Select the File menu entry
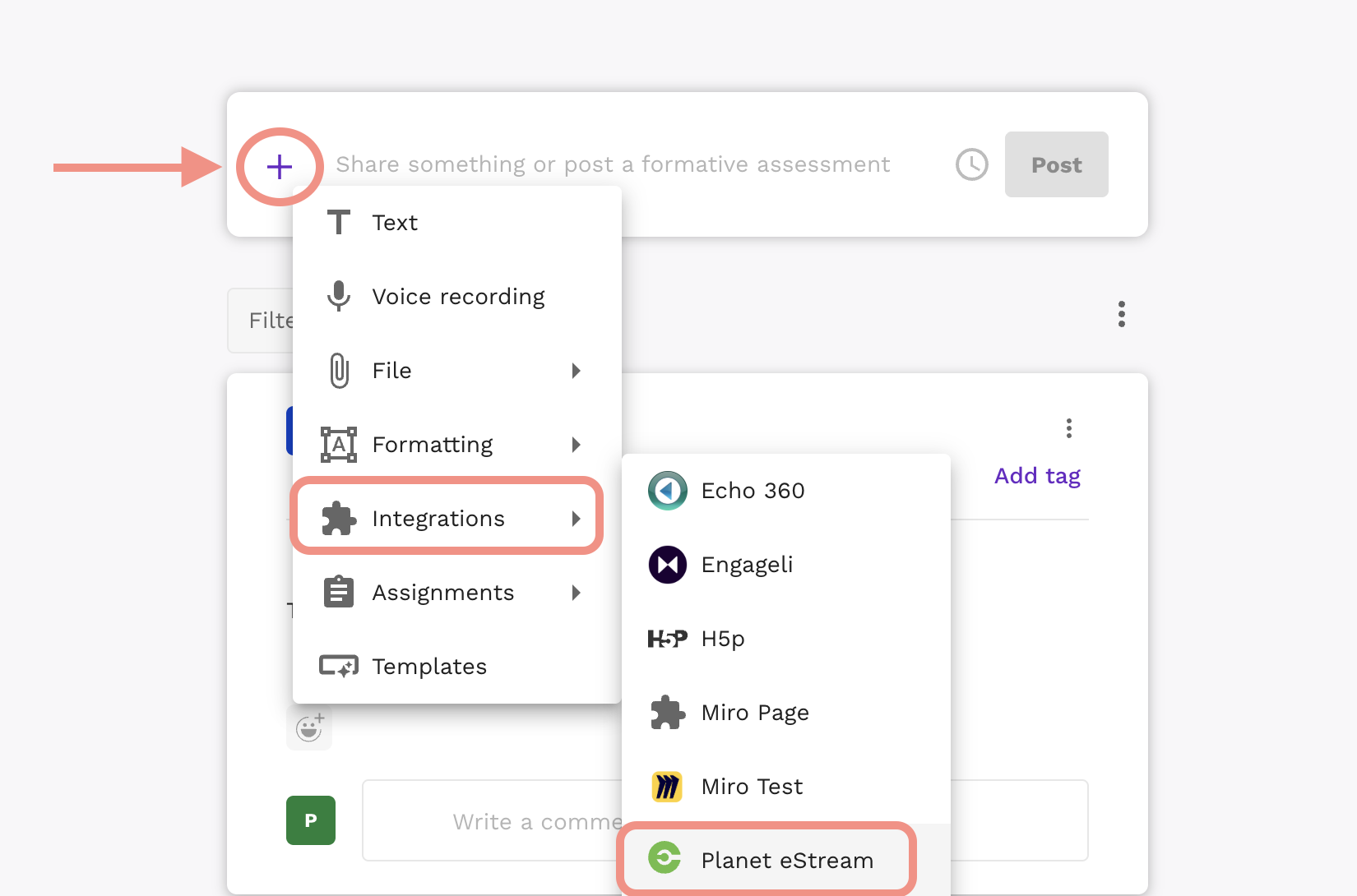1357x896 pixels. coord(457,371)
